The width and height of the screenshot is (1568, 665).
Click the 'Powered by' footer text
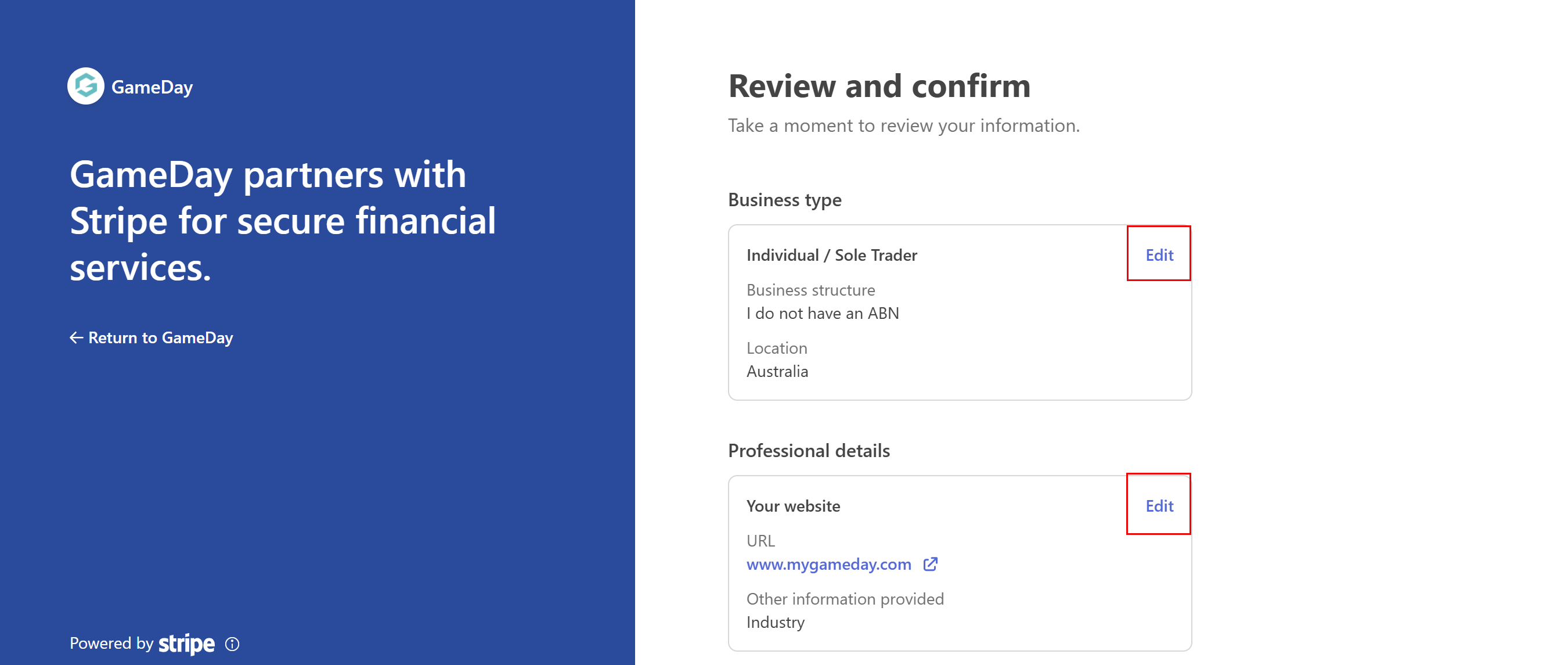111,644
